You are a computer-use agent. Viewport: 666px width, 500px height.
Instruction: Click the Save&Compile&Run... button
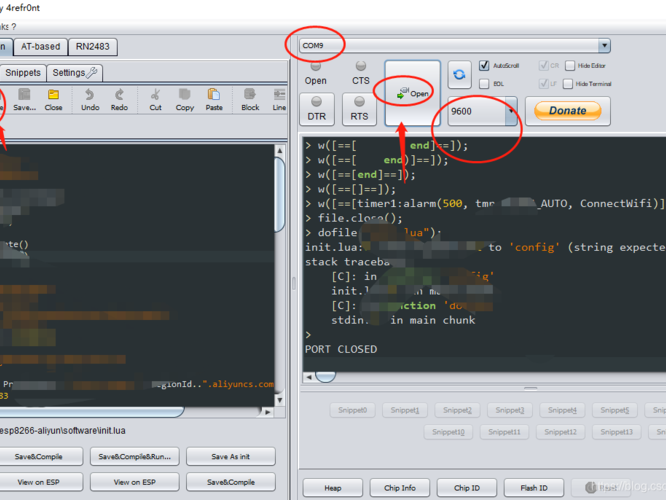pyautogui.click(x=135, y=457)
